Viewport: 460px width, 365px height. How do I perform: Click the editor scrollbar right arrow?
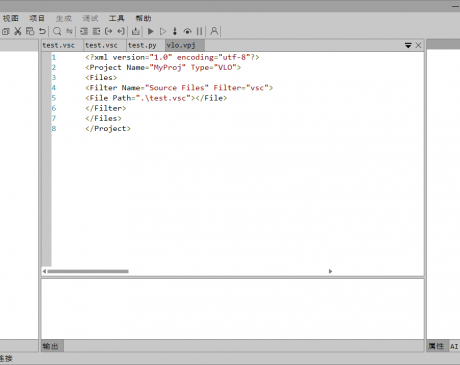(330, 271)
